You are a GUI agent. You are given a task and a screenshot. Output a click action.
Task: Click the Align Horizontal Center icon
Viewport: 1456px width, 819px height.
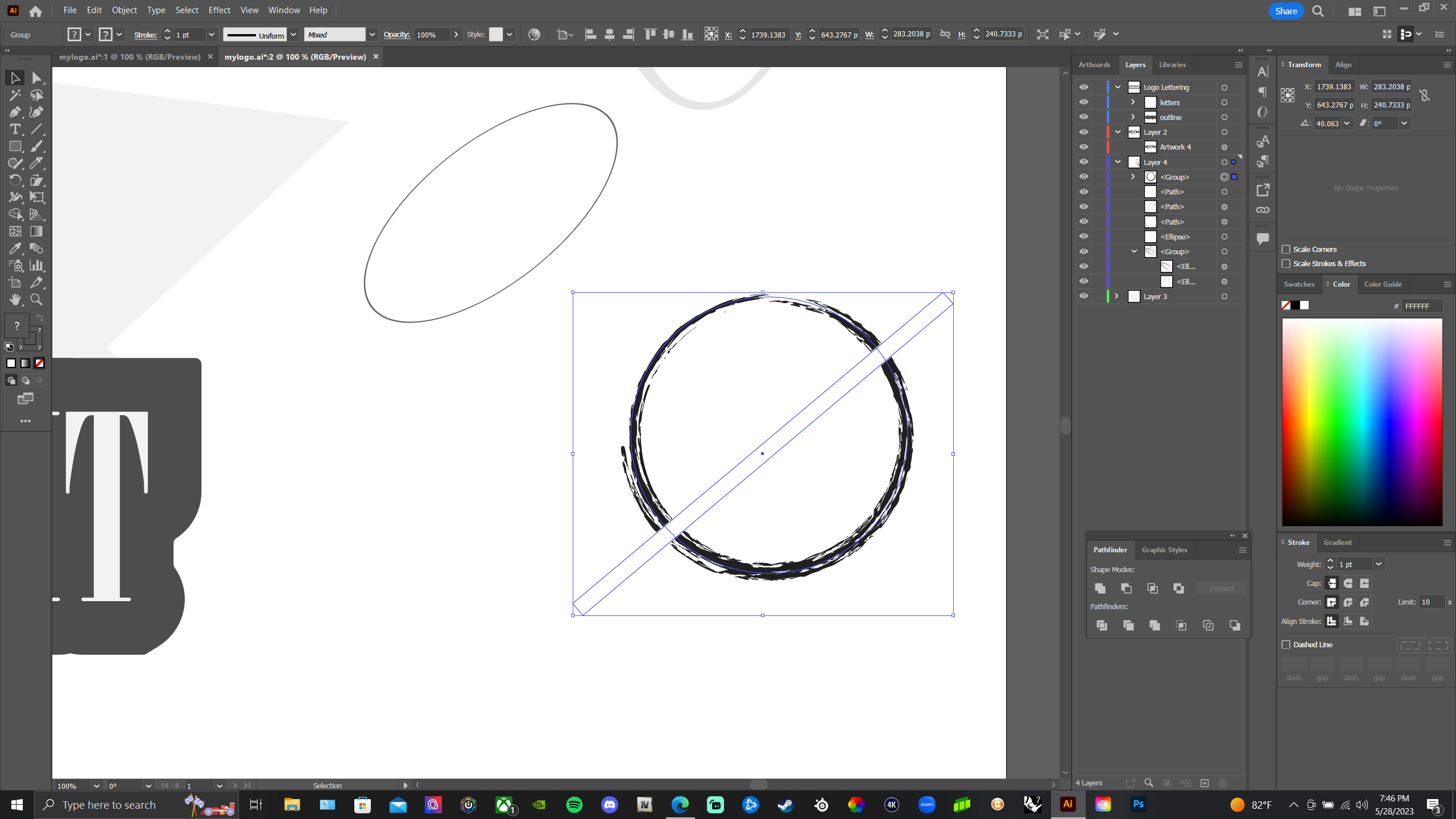pyautogui.click(x=609, y=34)
